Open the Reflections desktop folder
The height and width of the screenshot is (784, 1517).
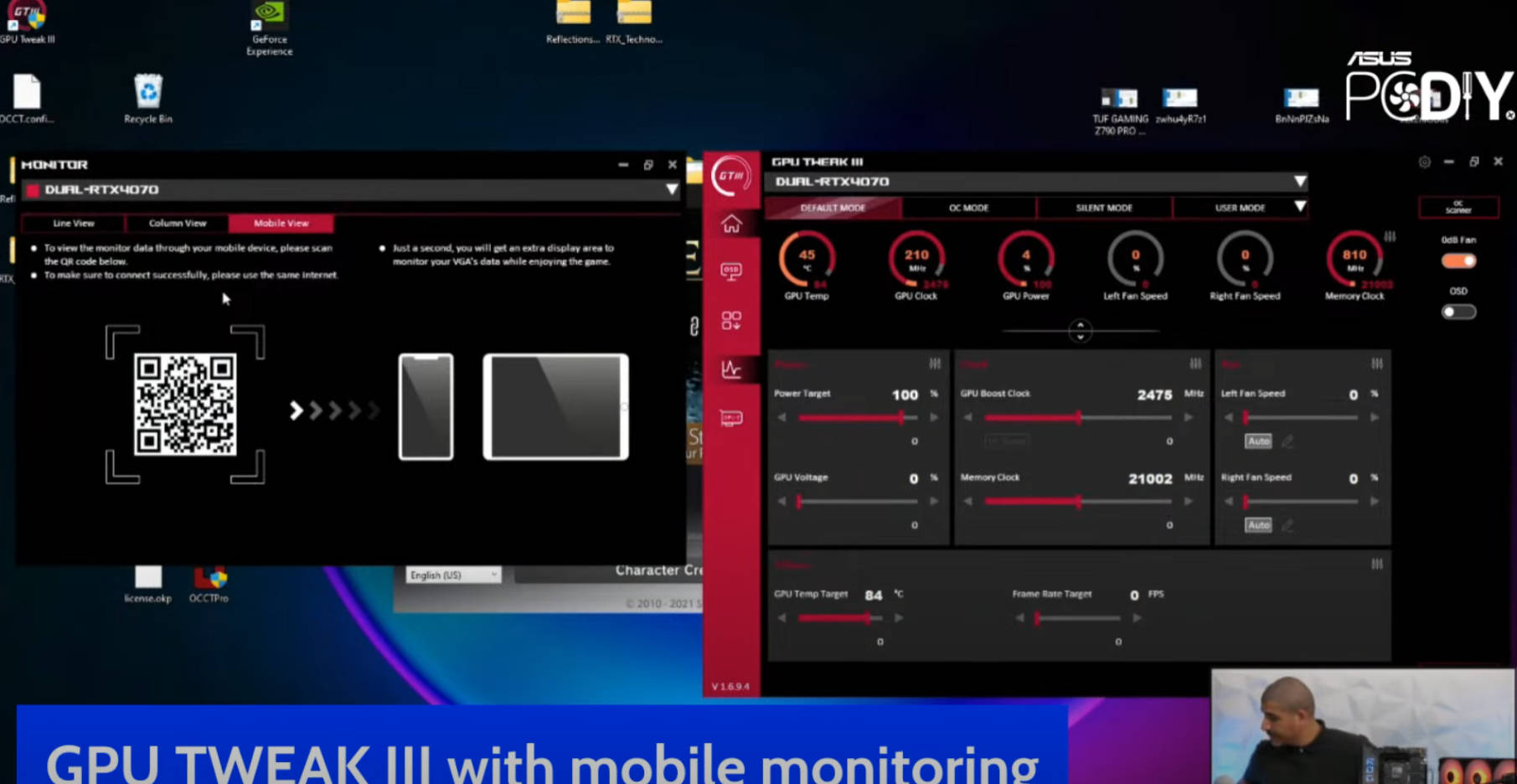[x=573, y=22]
